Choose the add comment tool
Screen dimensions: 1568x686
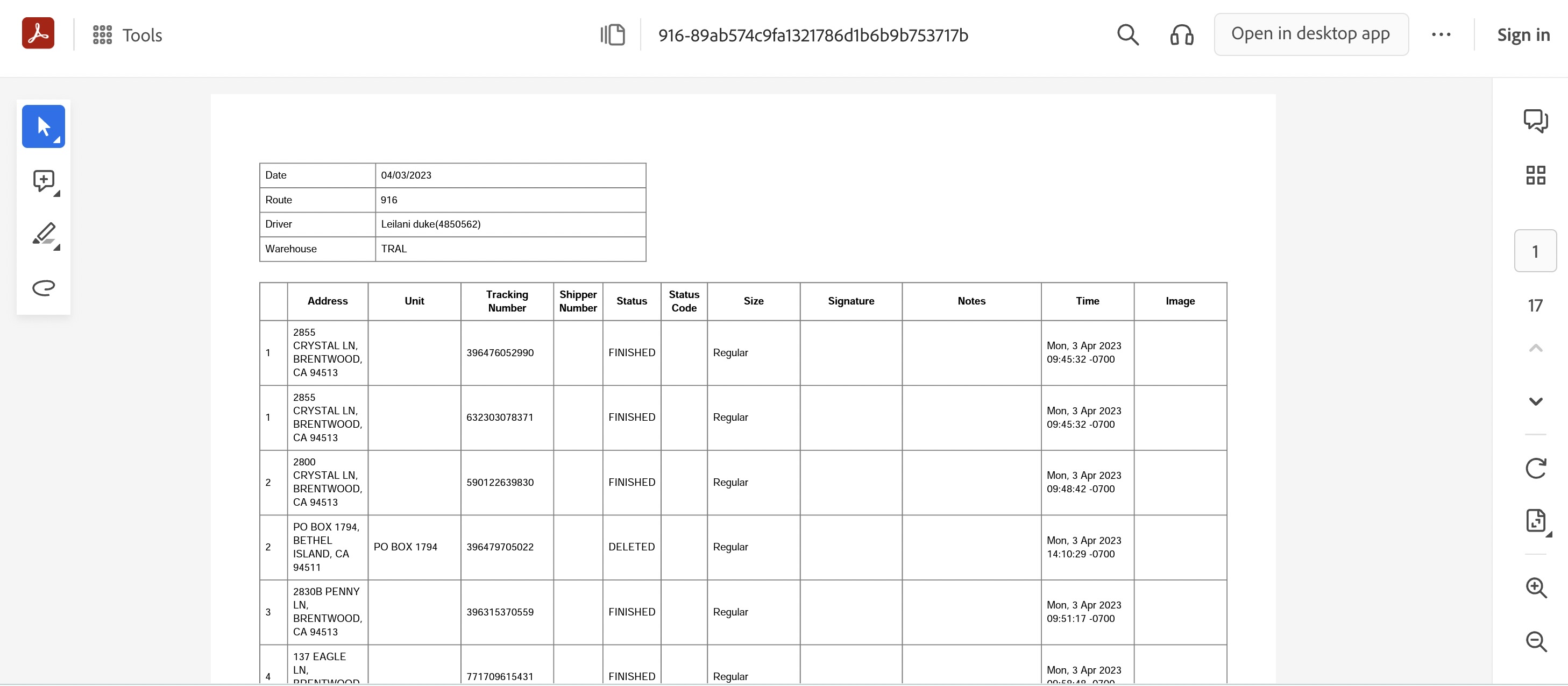click(x=44, y=181)
